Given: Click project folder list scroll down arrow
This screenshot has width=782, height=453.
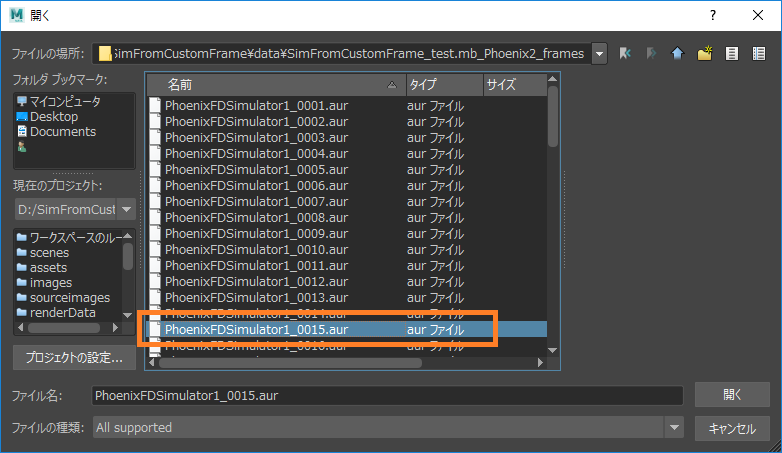Looking at the screenshot, I should (x=128, y=315).
